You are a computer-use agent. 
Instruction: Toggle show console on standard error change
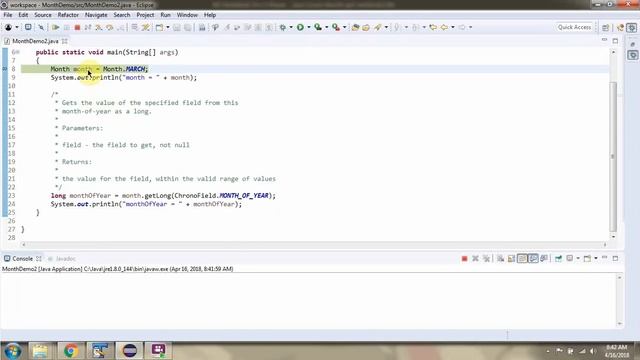(544, 258)
